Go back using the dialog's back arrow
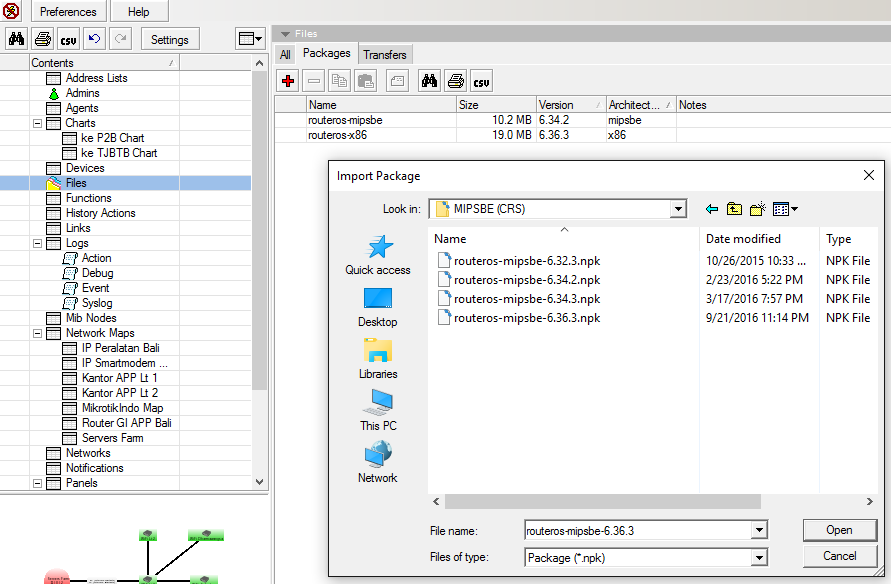The width and height of the screenshot is (891, 584). [x=711, y=209]
